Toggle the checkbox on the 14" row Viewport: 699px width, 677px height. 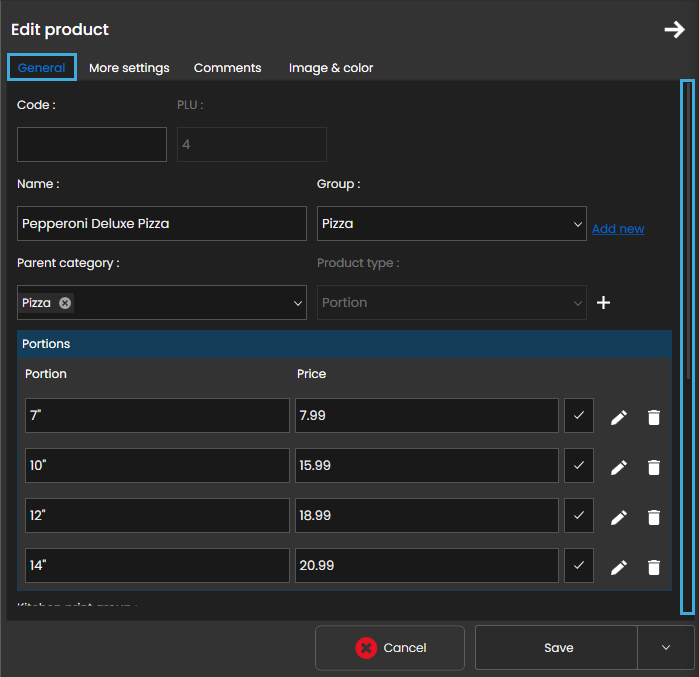click(578, 566)
